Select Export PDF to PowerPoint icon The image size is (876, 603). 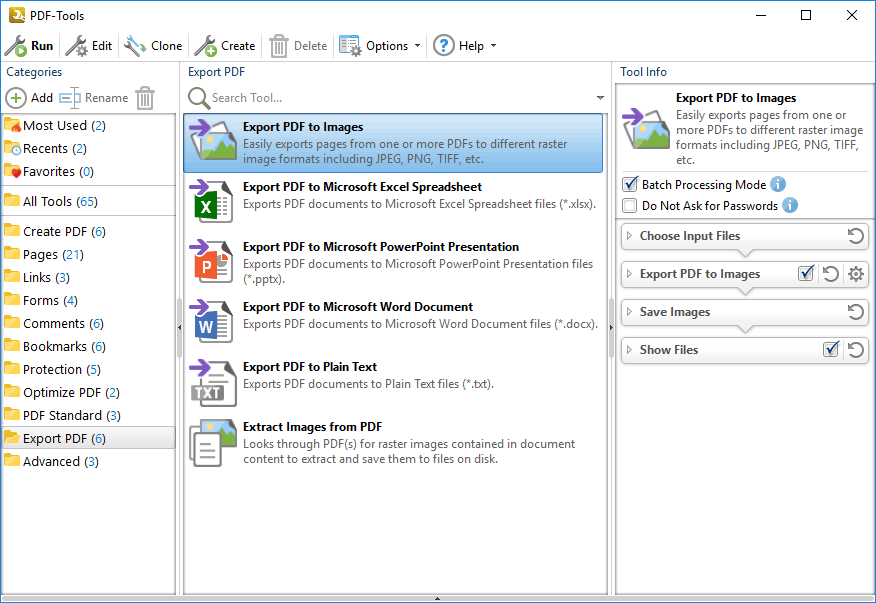212,261
